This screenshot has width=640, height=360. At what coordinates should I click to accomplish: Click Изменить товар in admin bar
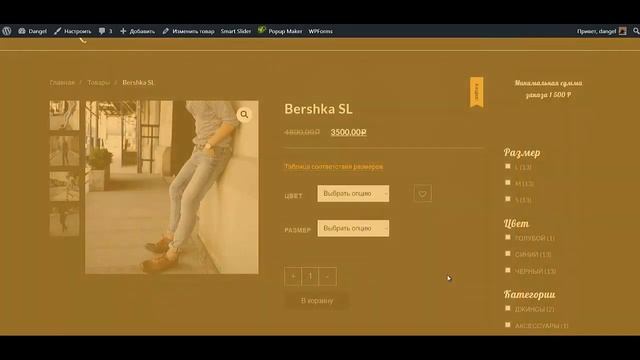point(188,31)
